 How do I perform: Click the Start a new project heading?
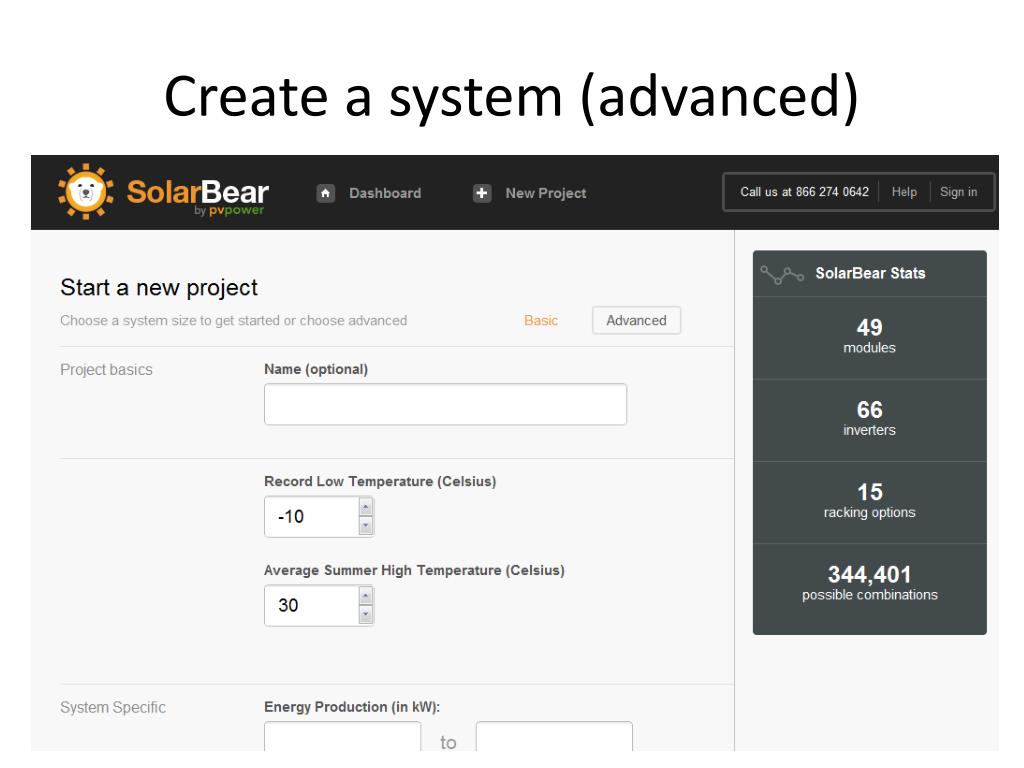159,288
